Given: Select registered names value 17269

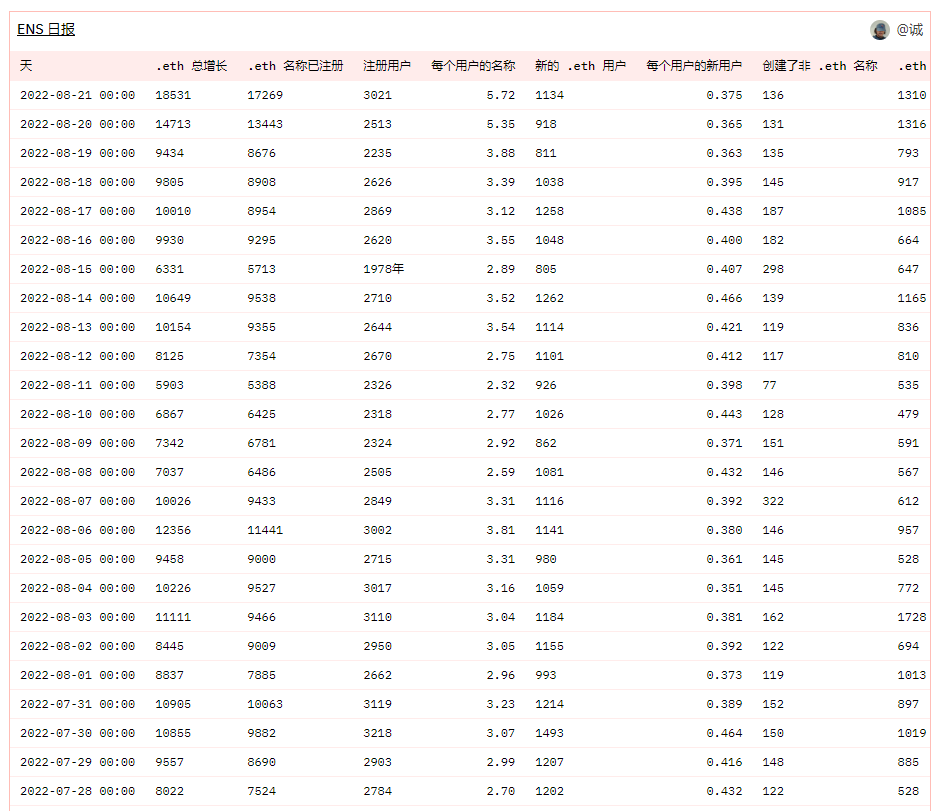Looking at the screenshot, I should tap(265, 95).
